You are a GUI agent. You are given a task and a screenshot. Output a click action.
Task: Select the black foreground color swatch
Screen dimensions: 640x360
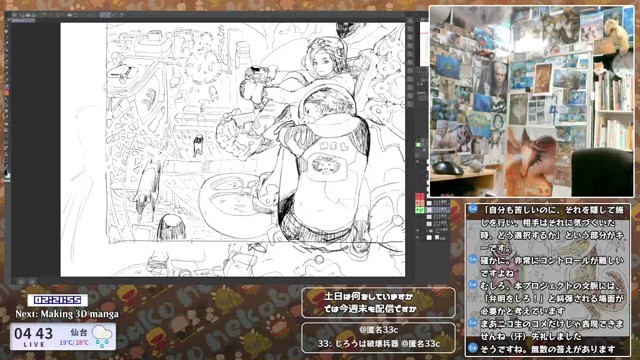[6, 173]
